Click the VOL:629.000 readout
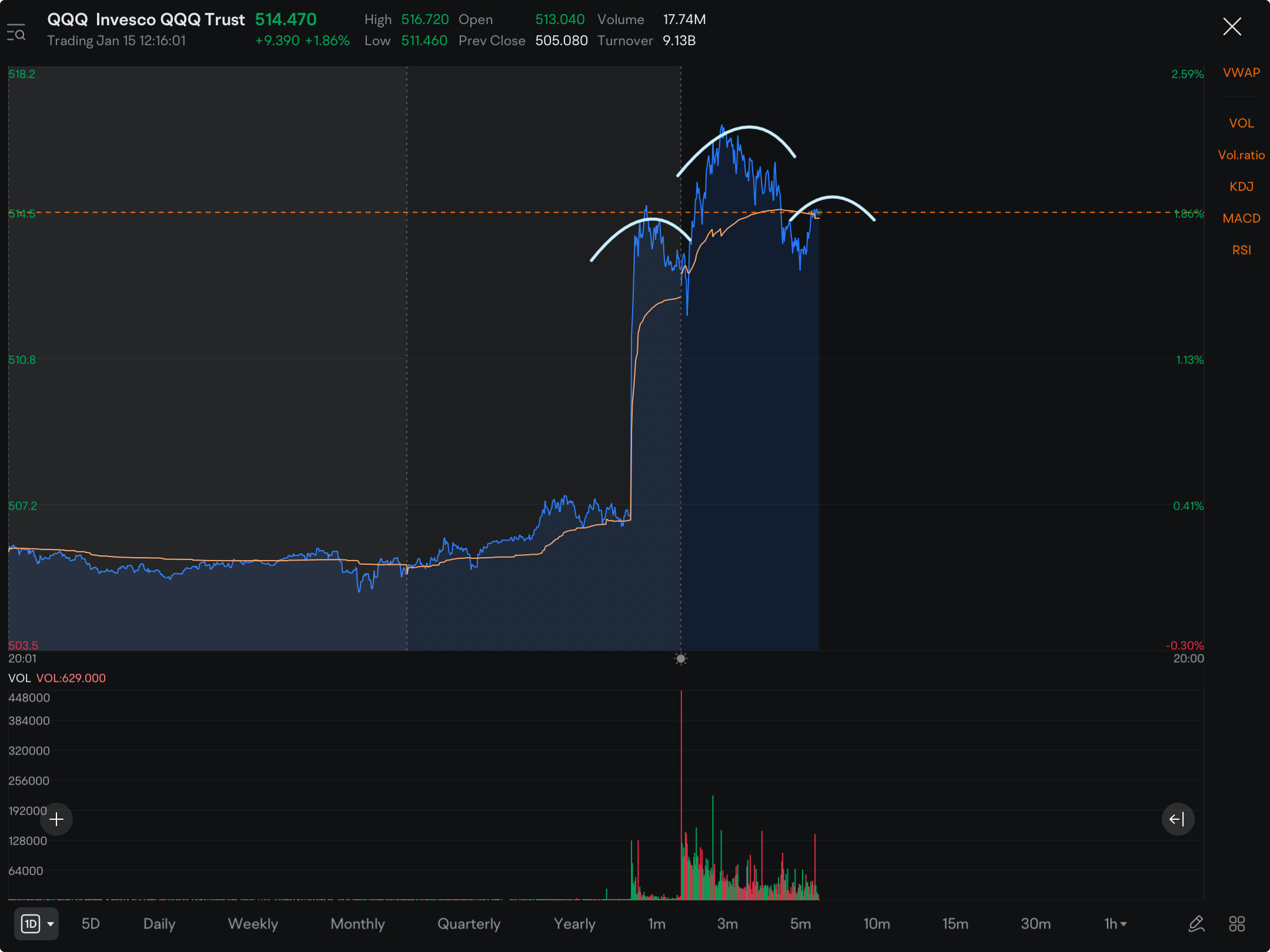Image resolution: width=1270 pixels, height=952 pixels. pos(71,678)
